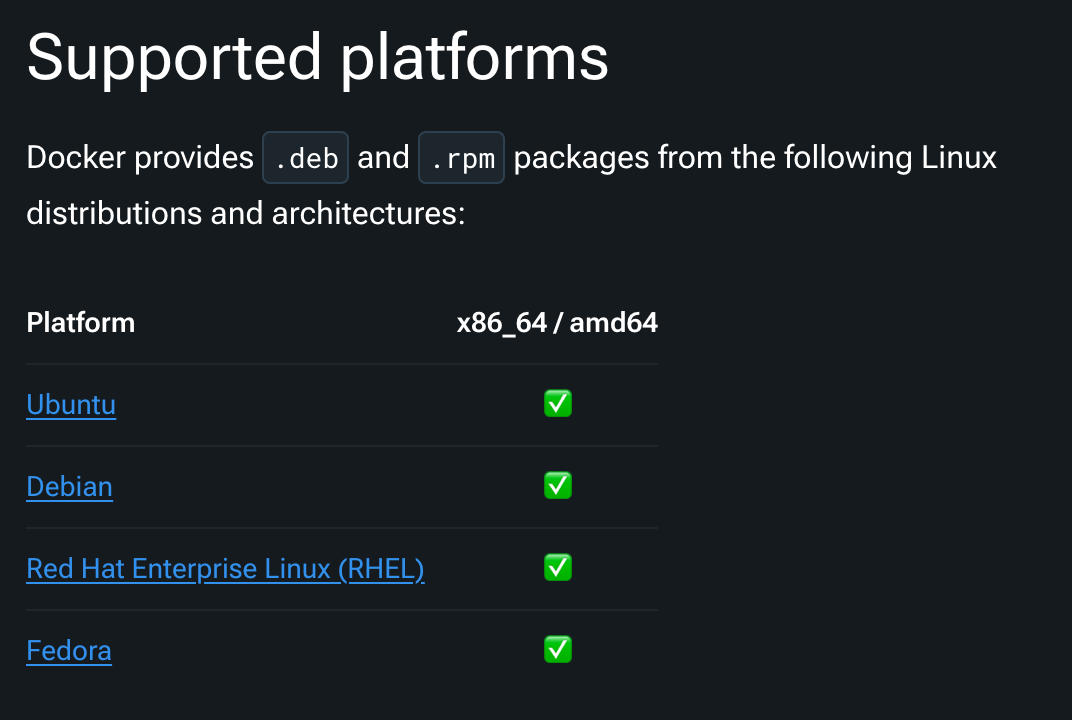Click the word 'and' between code badges
This screenshot has height=720, width=1072.
[384, 158]
